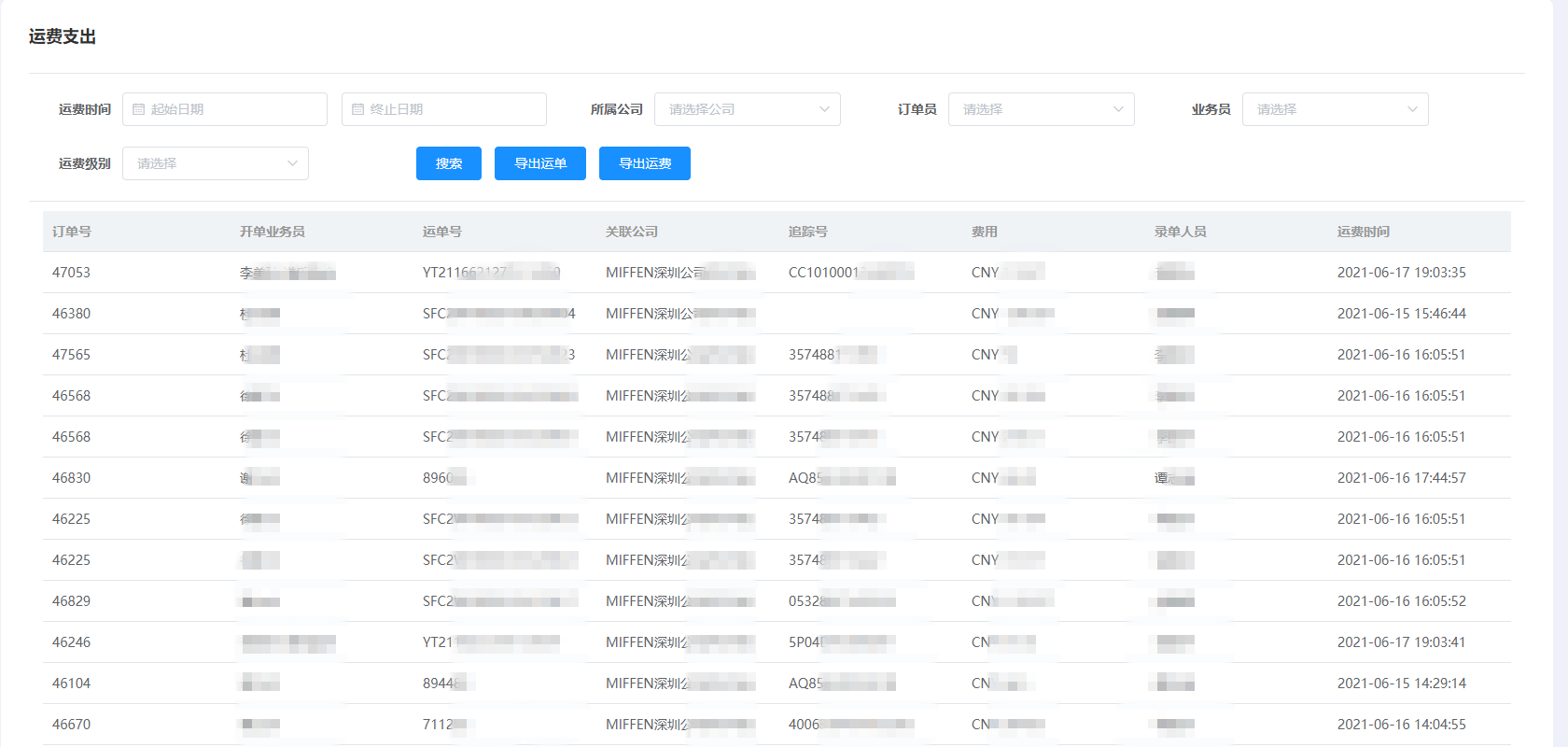
Task: Click the calendar icon in start date field
Action: pos(139,109)
